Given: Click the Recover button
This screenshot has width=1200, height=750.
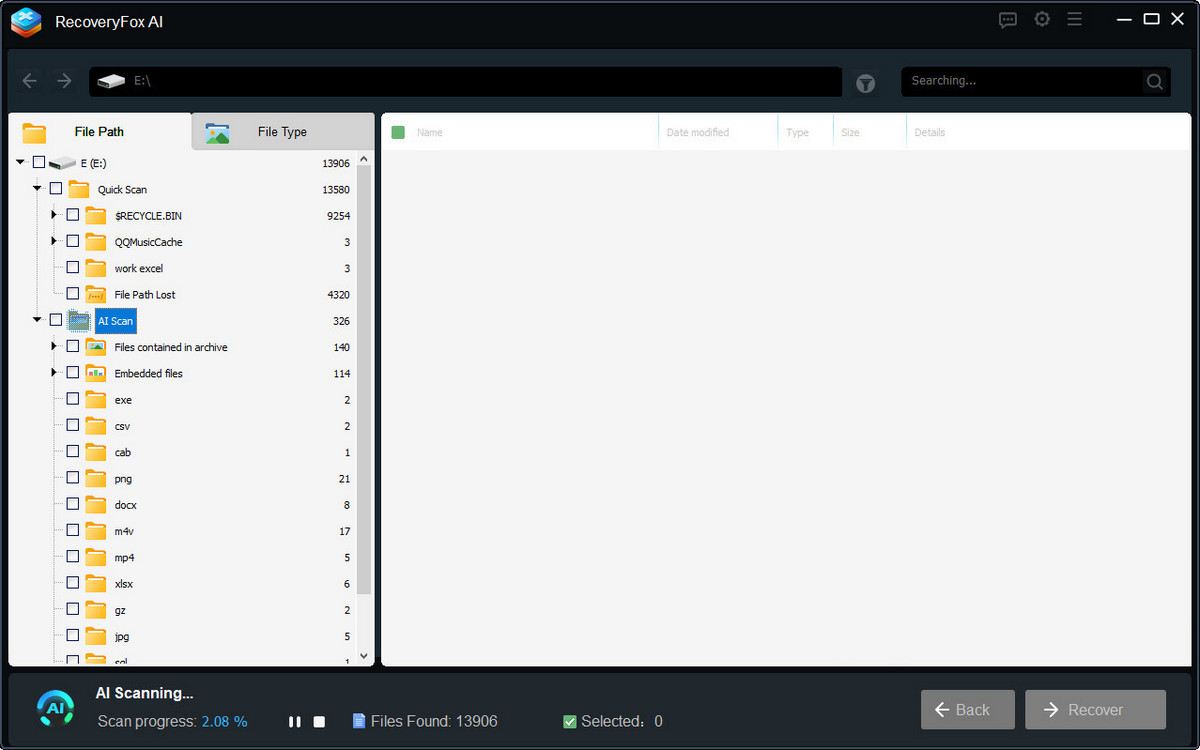Looking at the screenshot, I should [x=1095, y=709].
